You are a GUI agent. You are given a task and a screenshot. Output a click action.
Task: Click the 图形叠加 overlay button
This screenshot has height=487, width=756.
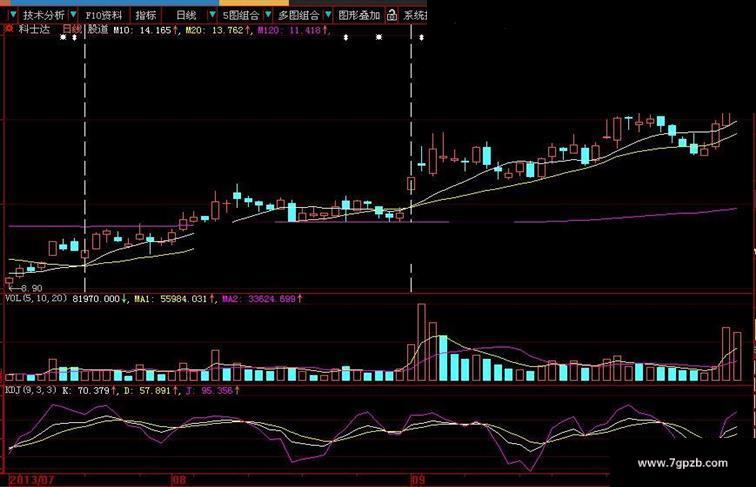coord(359,15)
